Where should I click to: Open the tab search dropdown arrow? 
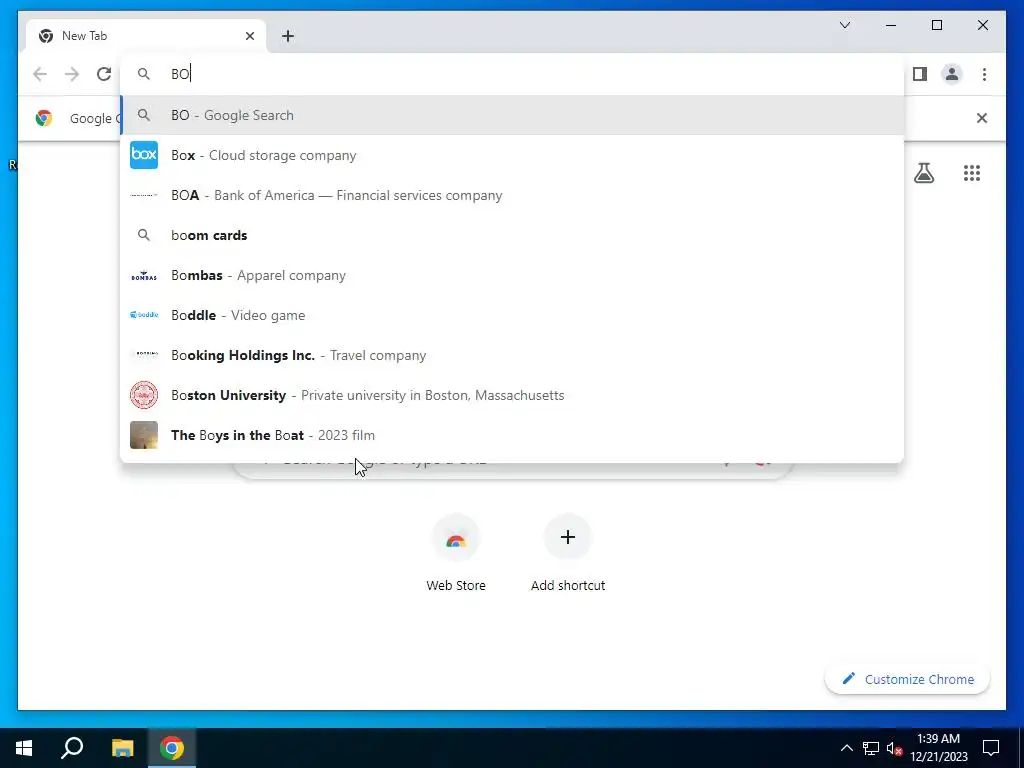(x=844, y=25)
